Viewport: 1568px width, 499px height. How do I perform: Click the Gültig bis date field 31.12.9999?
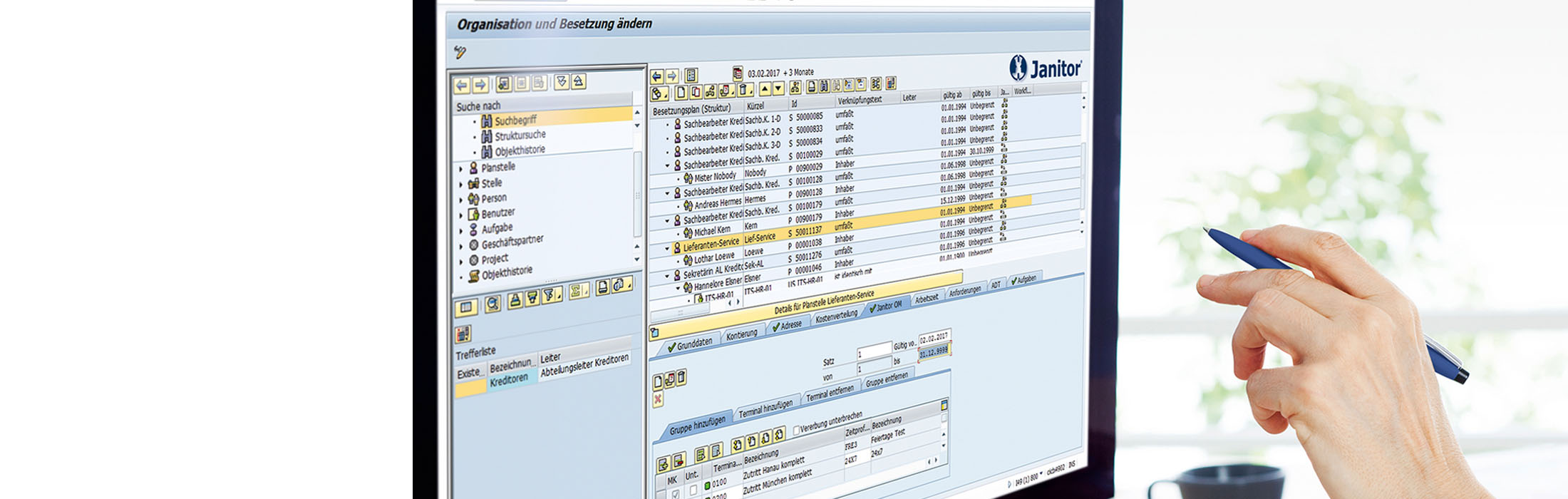(934, 351)
